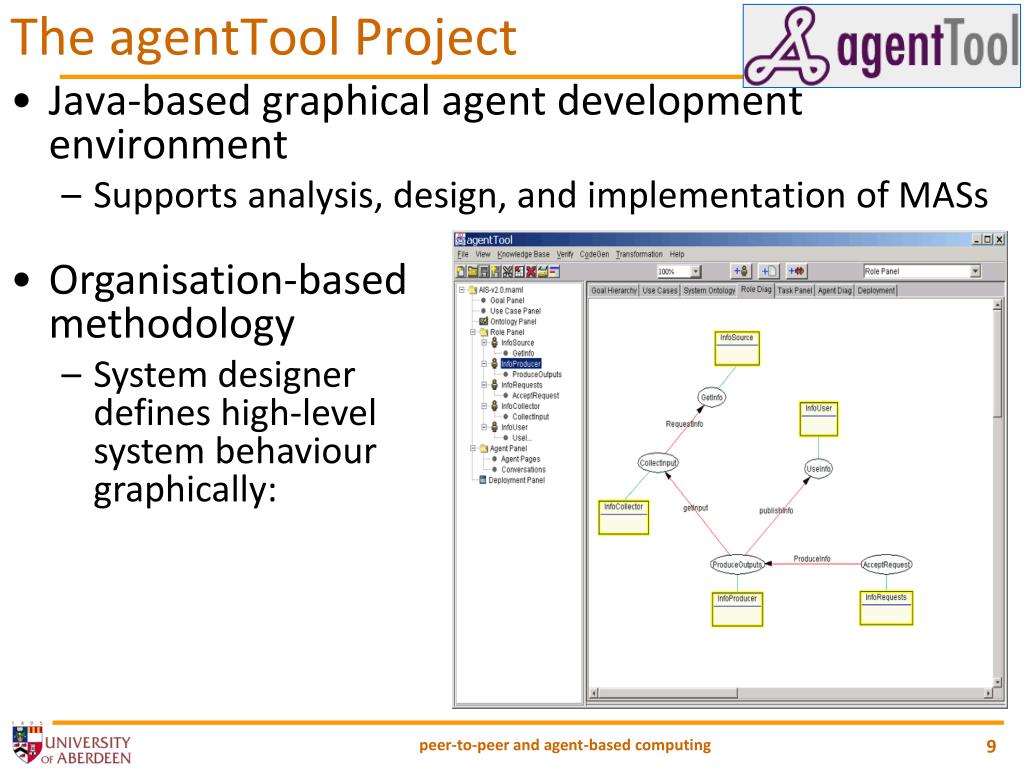Click the InfoUser role box in diagram
This screenshot has height=768, width=1024.
818,419
